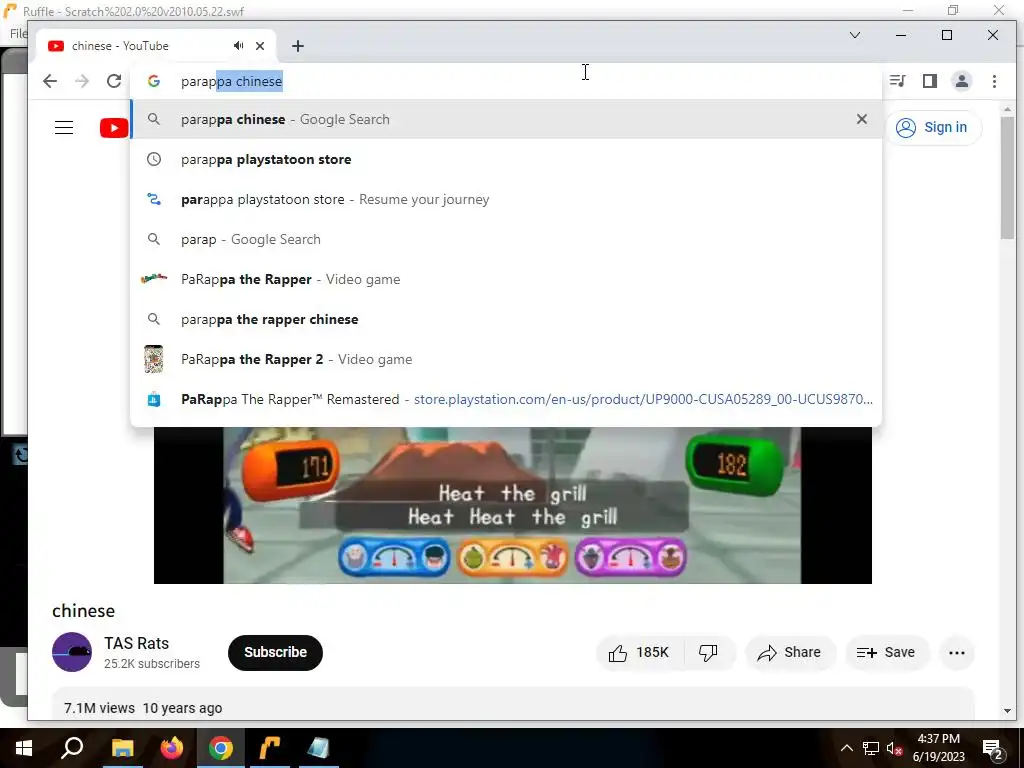Viewport: 1024px width, 768px height.
Task: Select 'PaRappa the Rapper - Video game' suggestion
Action: tap(506, 279)
